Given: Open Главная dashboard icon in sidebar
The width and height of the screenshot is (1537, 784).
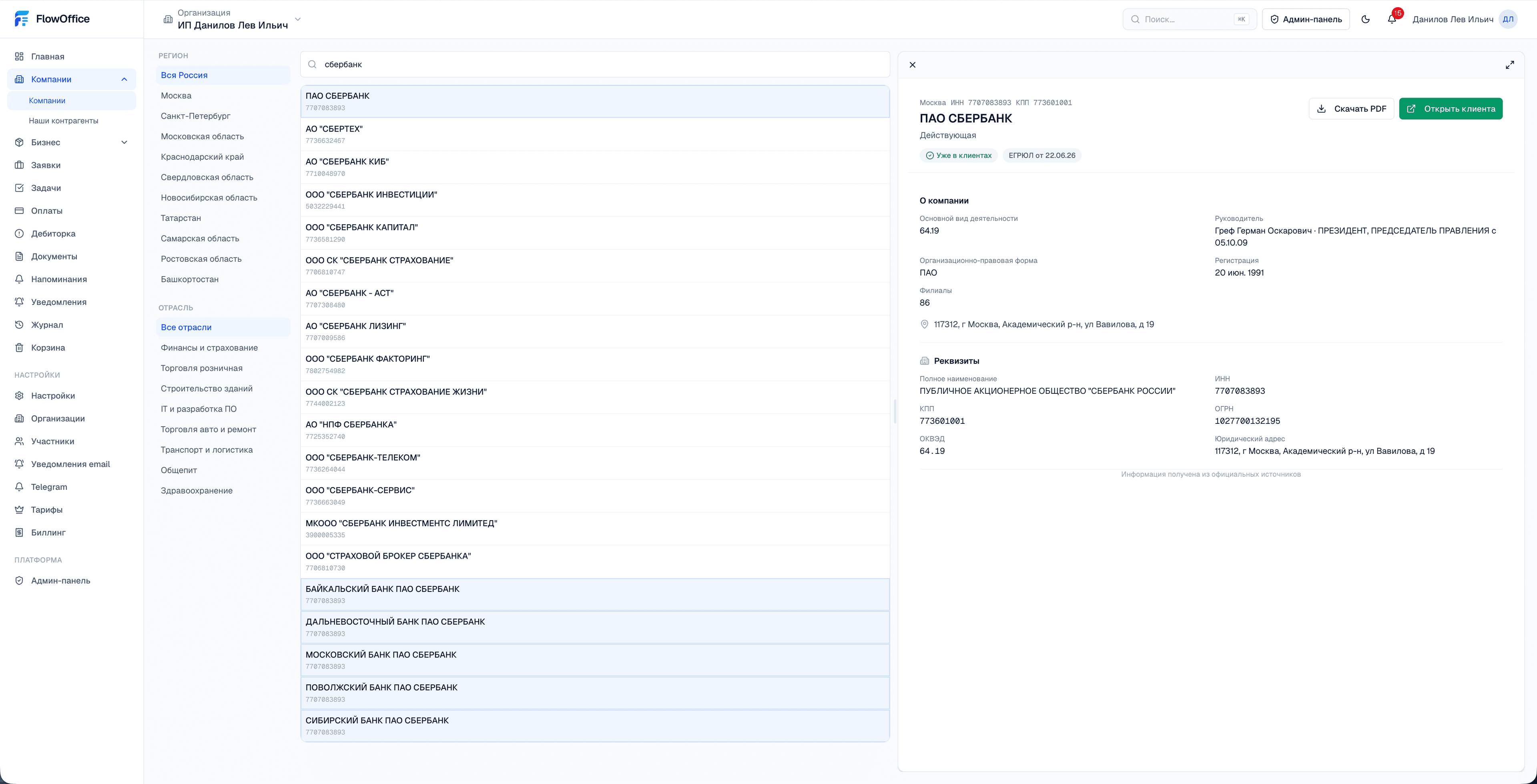Looking at the screenshot, I should point(19,56).
